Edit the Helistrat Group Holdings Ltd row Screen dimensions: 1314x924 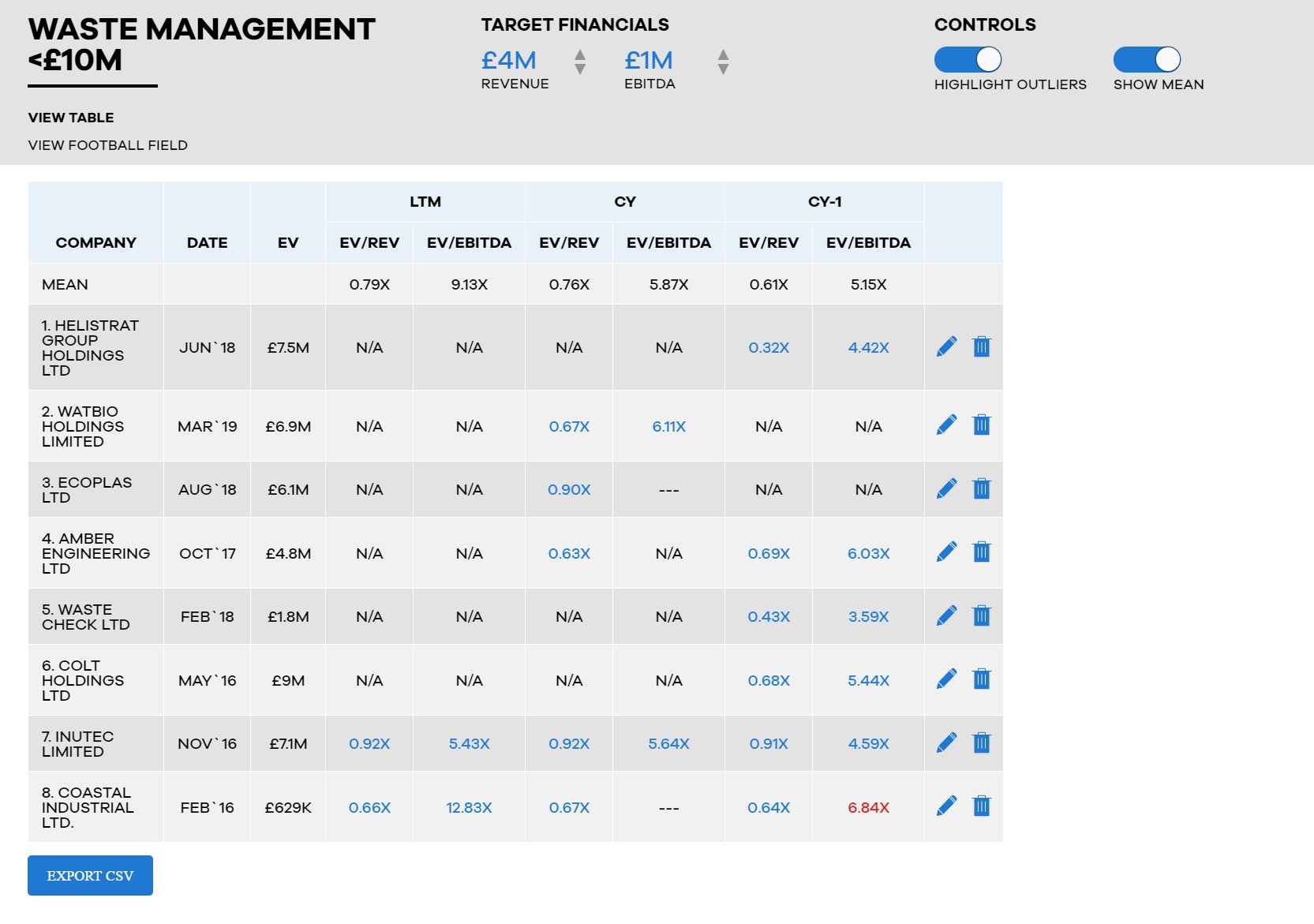(x=946, y=346)
